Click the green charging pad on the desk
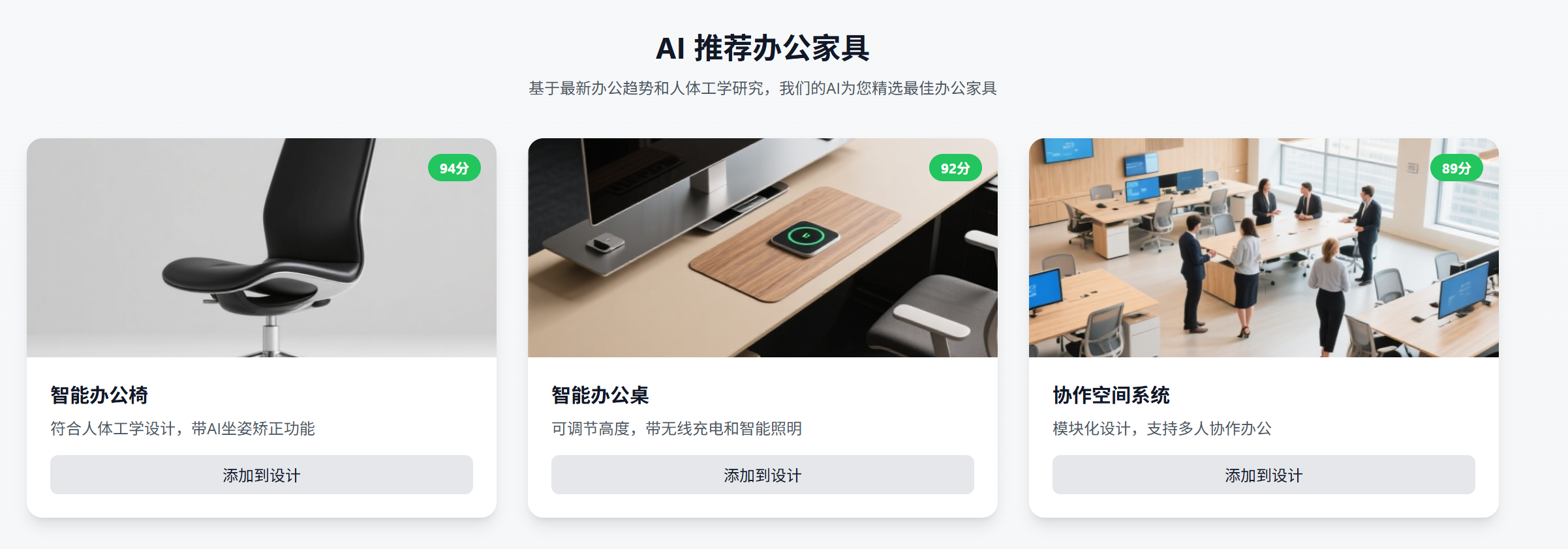This screenshot has height=549, width=1568. point(805,237)
